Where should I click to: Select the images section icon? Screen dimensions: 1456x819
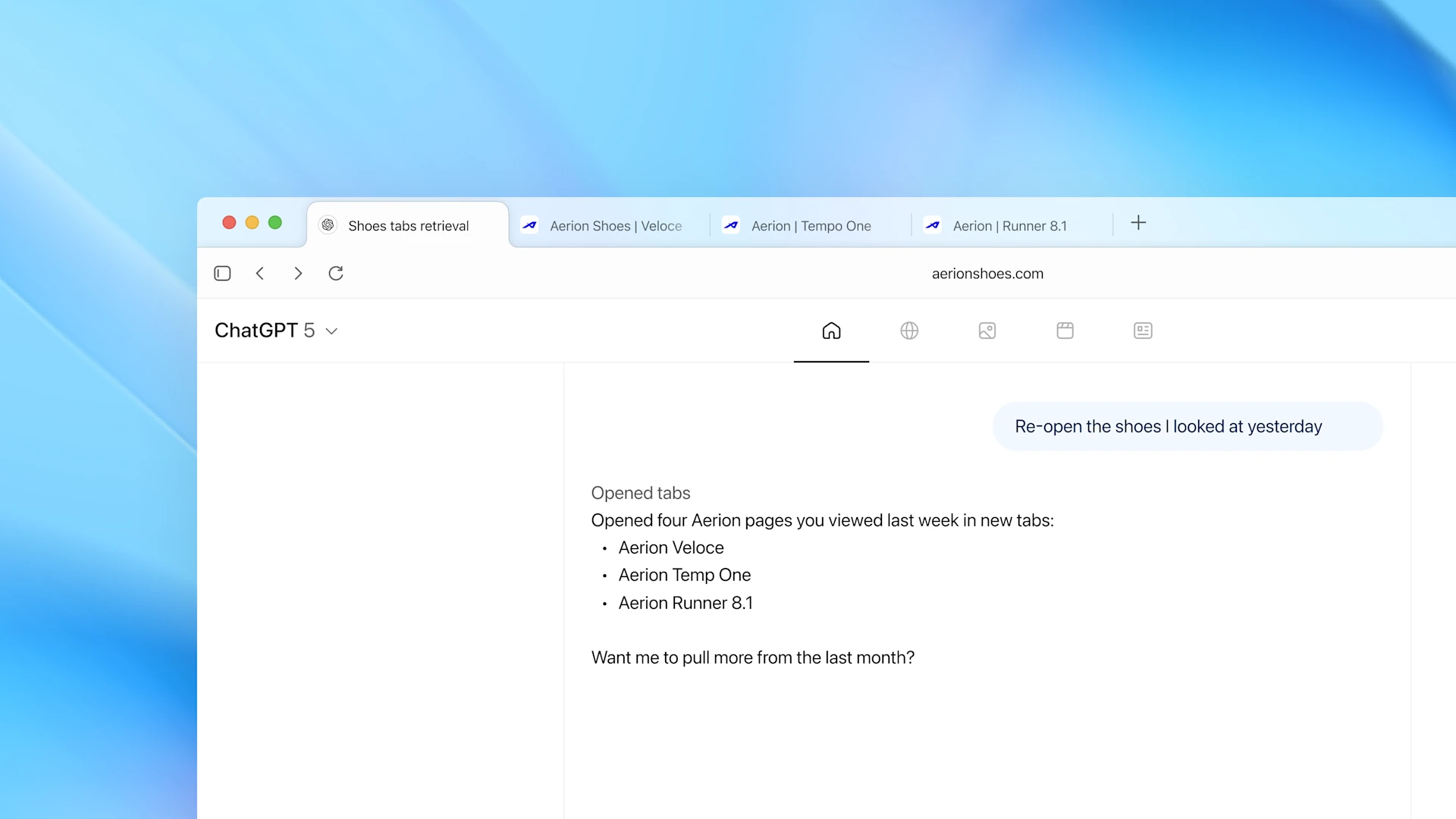pos(987,331)
